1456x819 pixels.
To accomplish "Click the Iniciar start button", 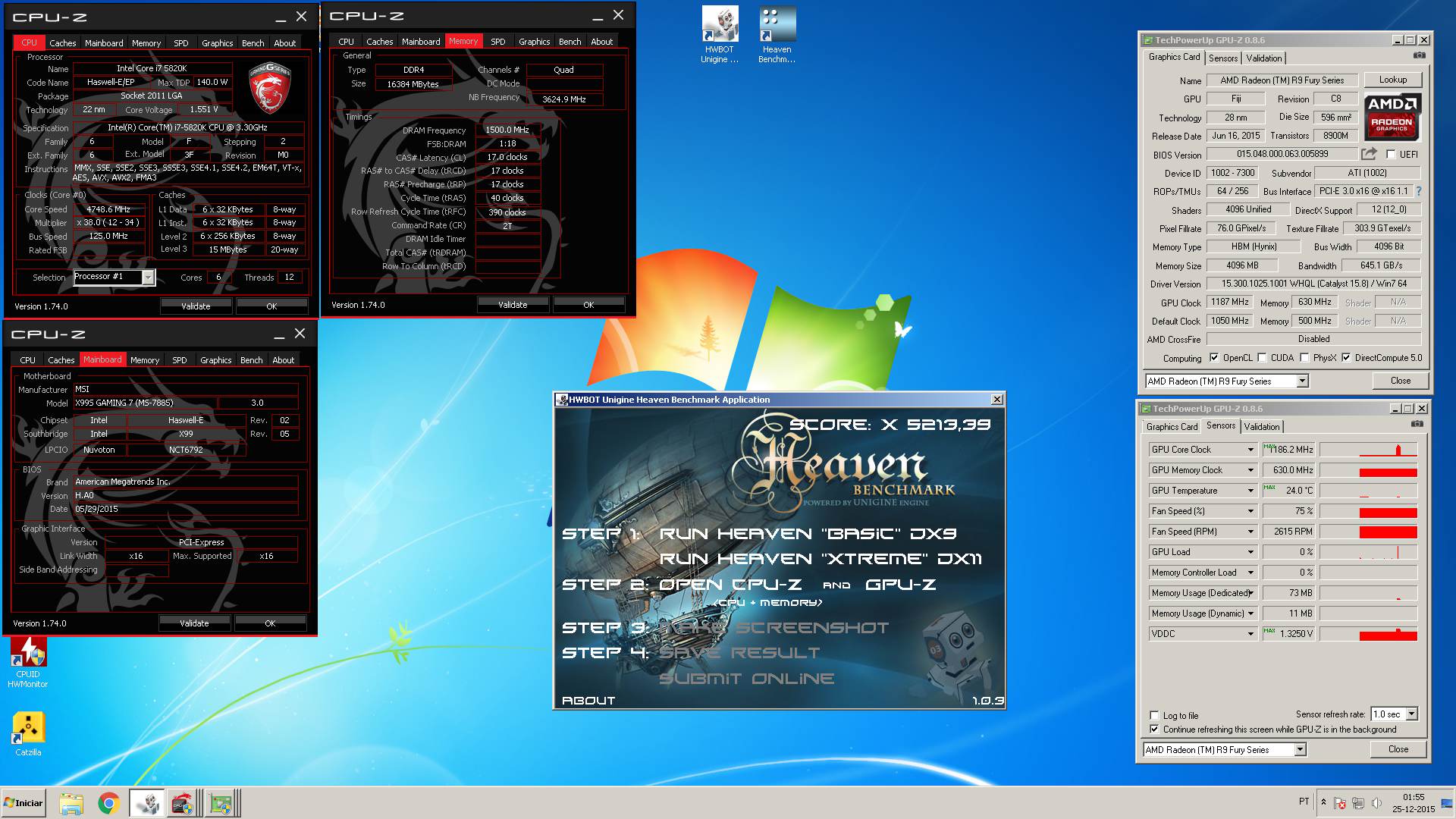I will [x=24, y=803].
